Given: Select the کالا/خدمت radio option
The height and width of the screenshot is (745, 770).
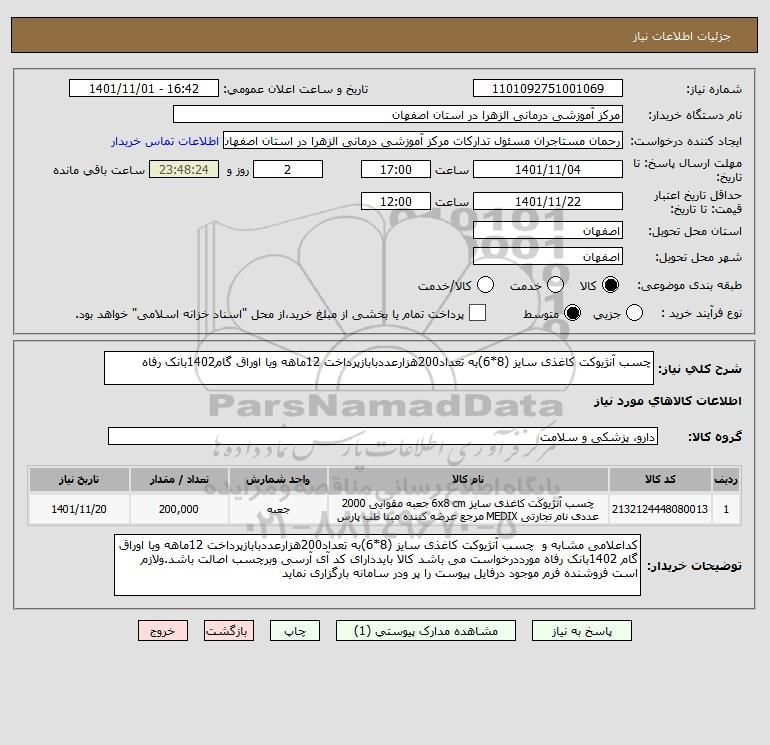Looking at the screenshot, I should [486, 285].
